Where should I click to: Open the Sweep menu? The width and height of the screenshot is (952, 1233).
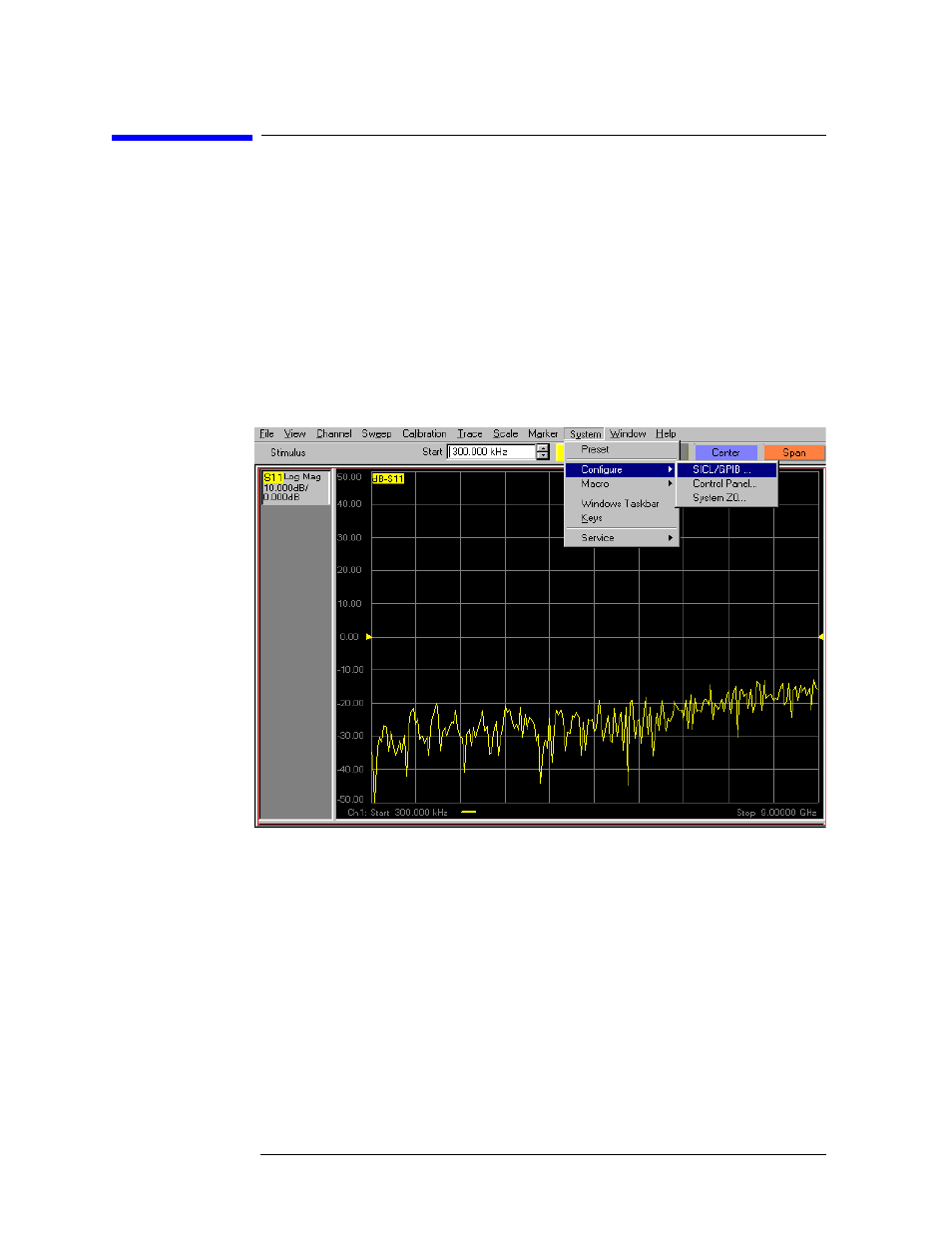376,434
